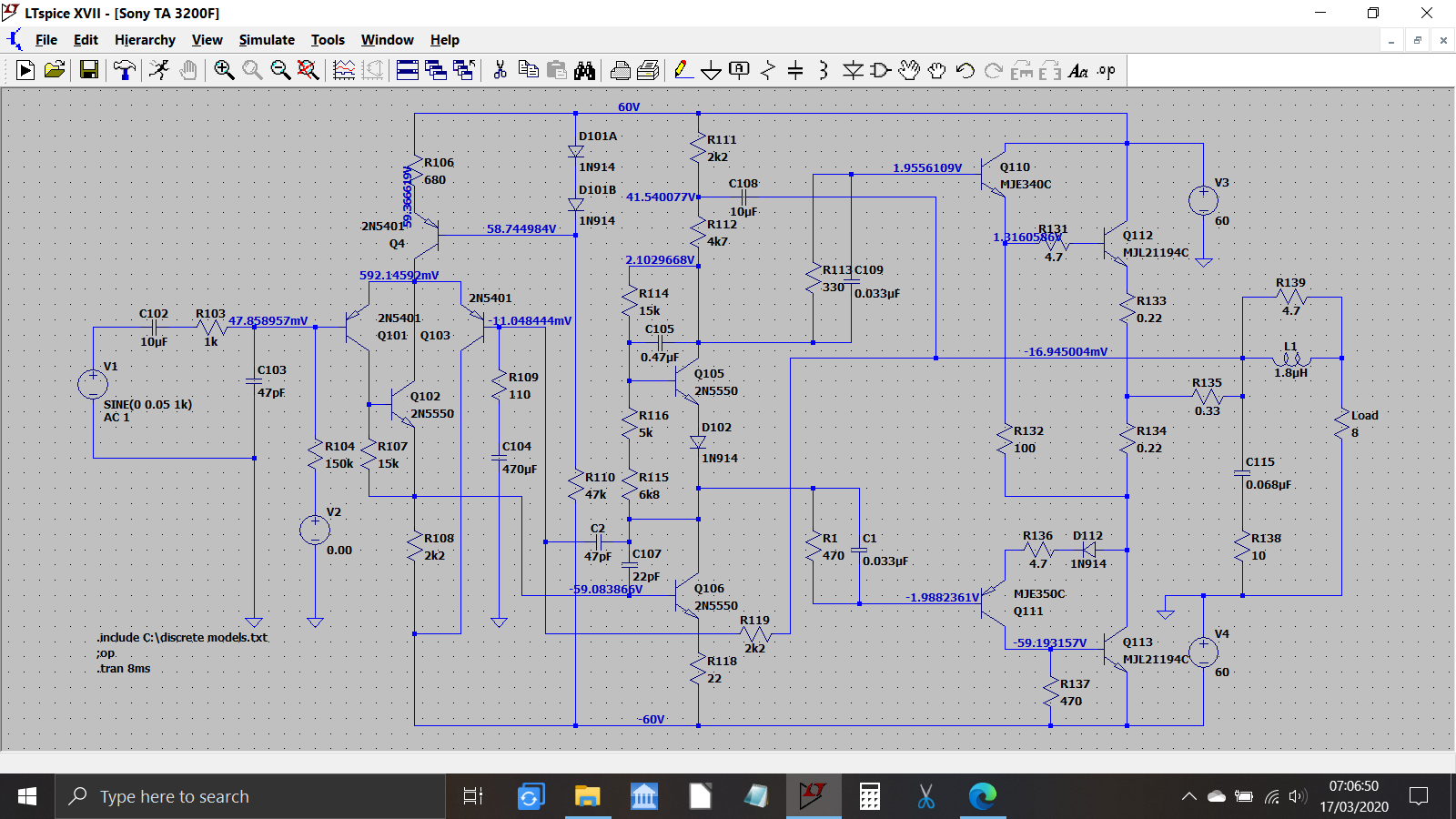Open File Explorer from the taskbar
The height and width of the screenshot is (819, 1456).
click(x=587, y=796)
